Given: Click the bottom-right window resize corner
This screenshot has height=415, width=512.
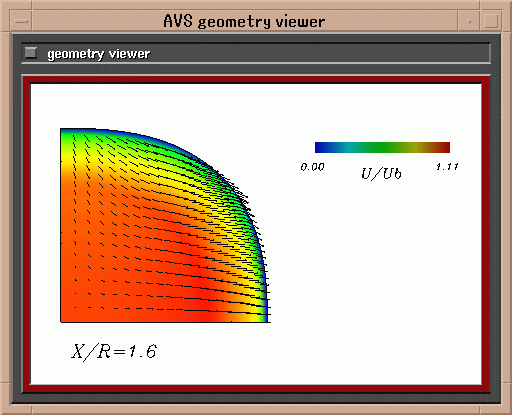Looking at the screenshot, I should [506, 409].
